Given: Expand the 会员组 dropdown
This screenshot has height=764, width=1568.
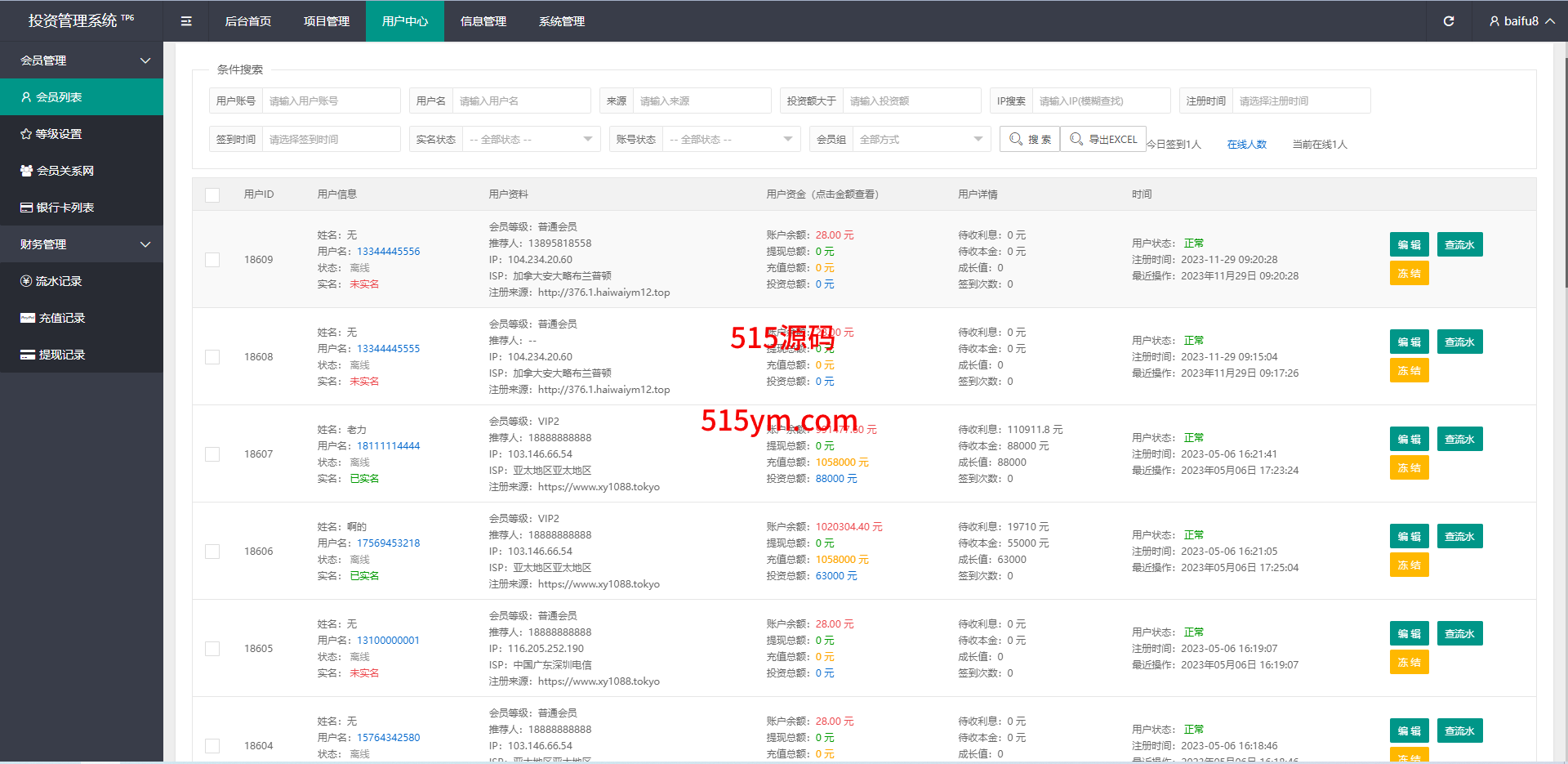Looking at the screenshot, I should [921, 140].
